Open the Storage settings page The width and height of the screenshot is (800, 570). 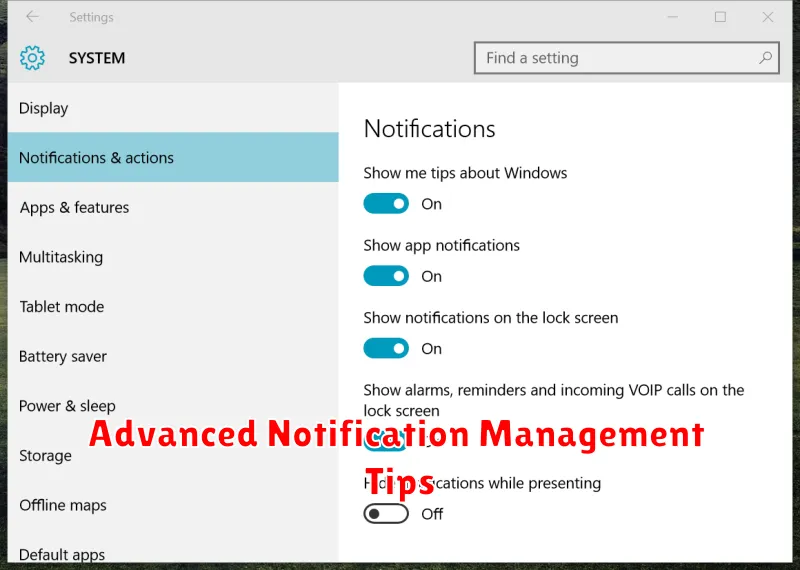coord(173,455)
